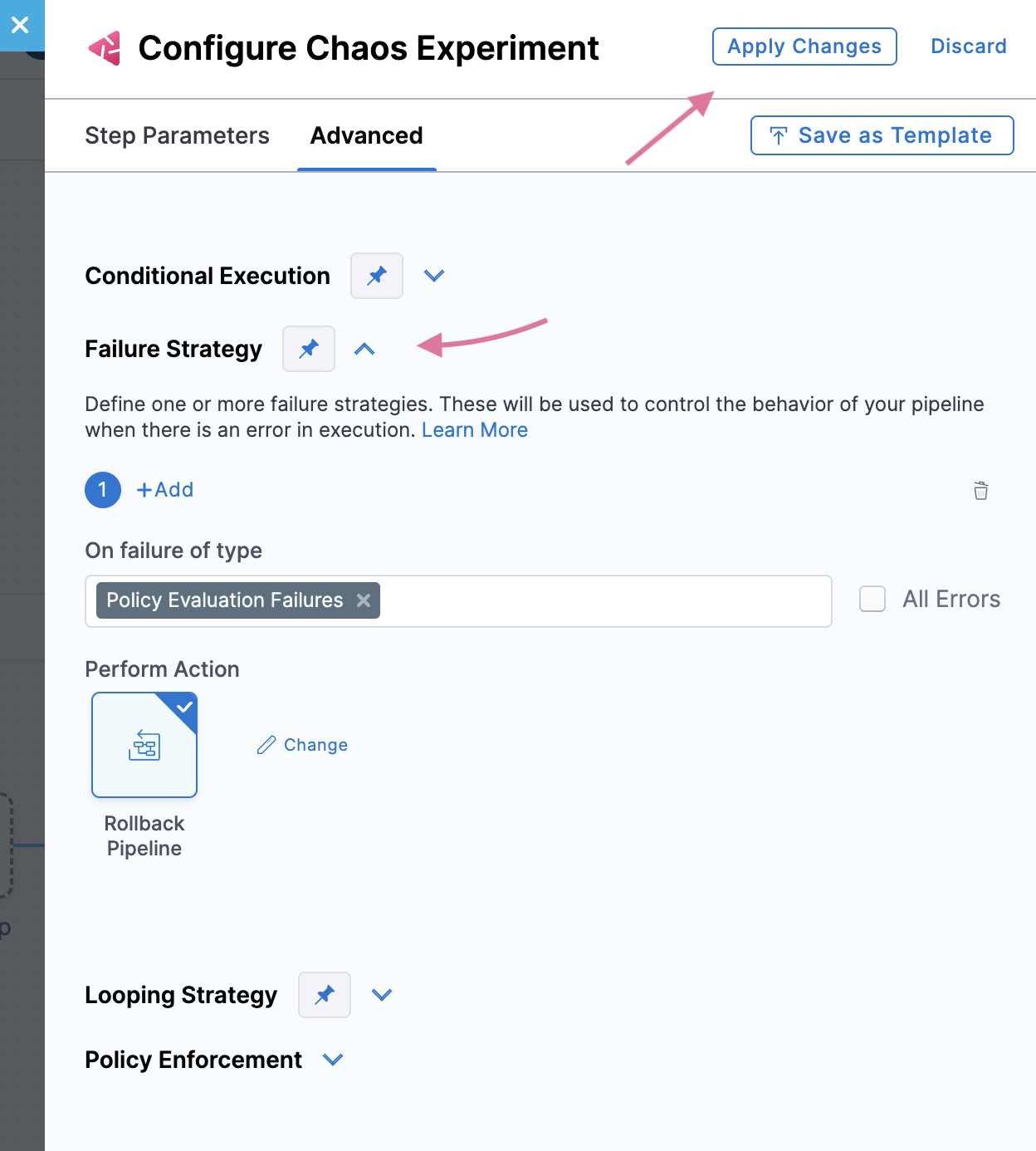Expand the Conditional Execution section
Viewport: 1036px width, 1151px height.
click(x=434, y=276)
